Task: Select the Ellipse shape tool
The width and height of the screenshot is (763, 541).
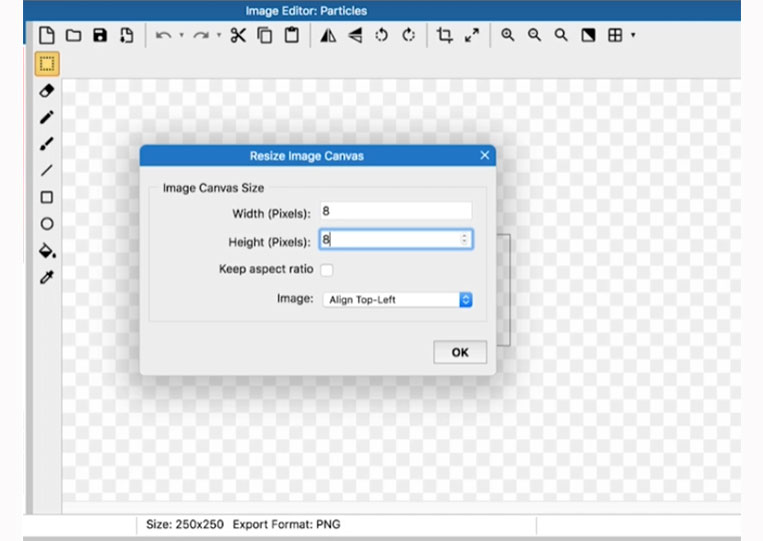Action: [47, 224]
